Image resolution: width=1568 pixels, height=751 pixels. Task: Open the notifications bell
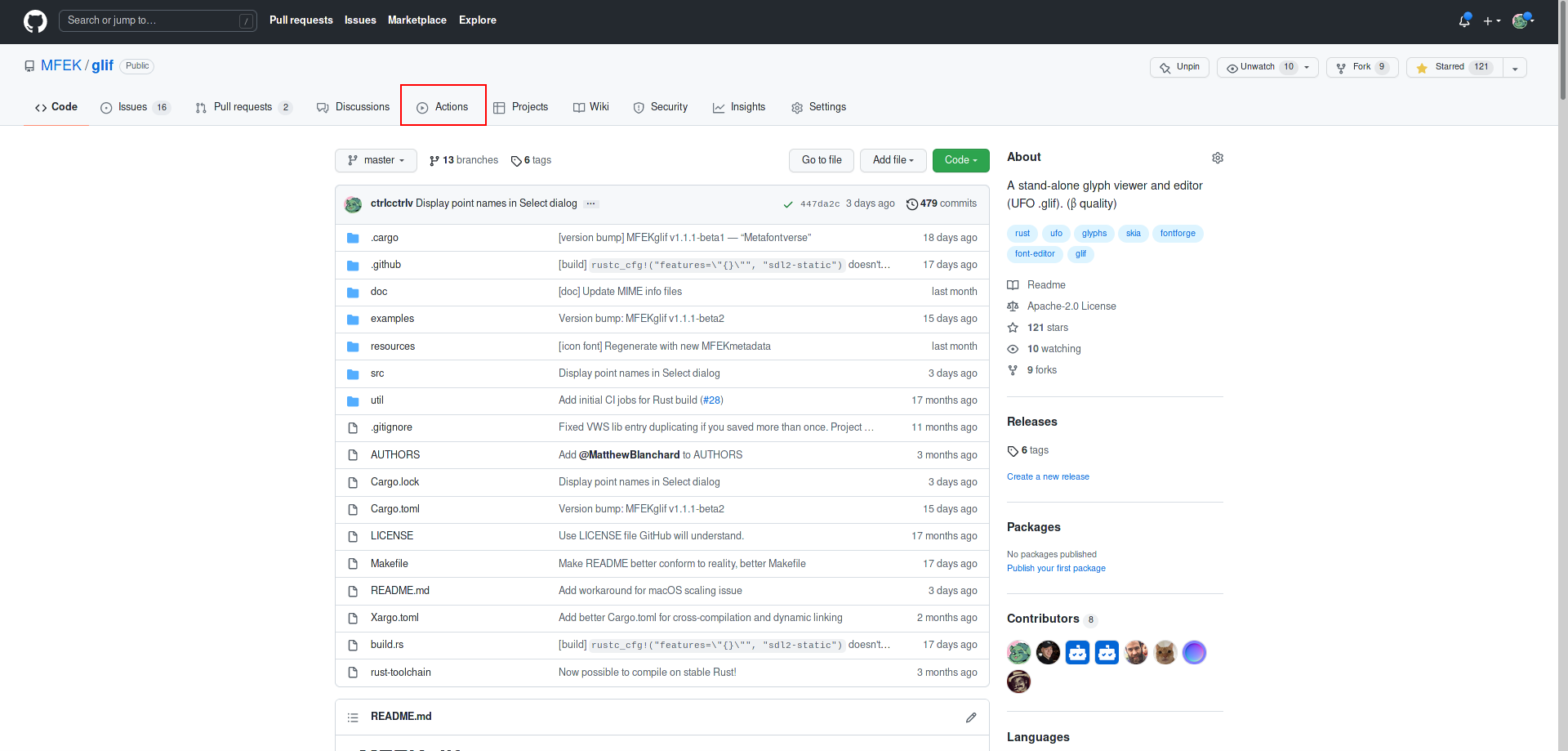(1464, 20)
